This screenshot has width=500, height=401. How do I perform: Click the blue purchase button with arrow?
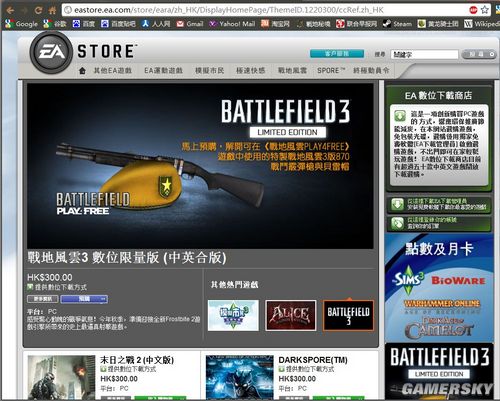point(84,299)
